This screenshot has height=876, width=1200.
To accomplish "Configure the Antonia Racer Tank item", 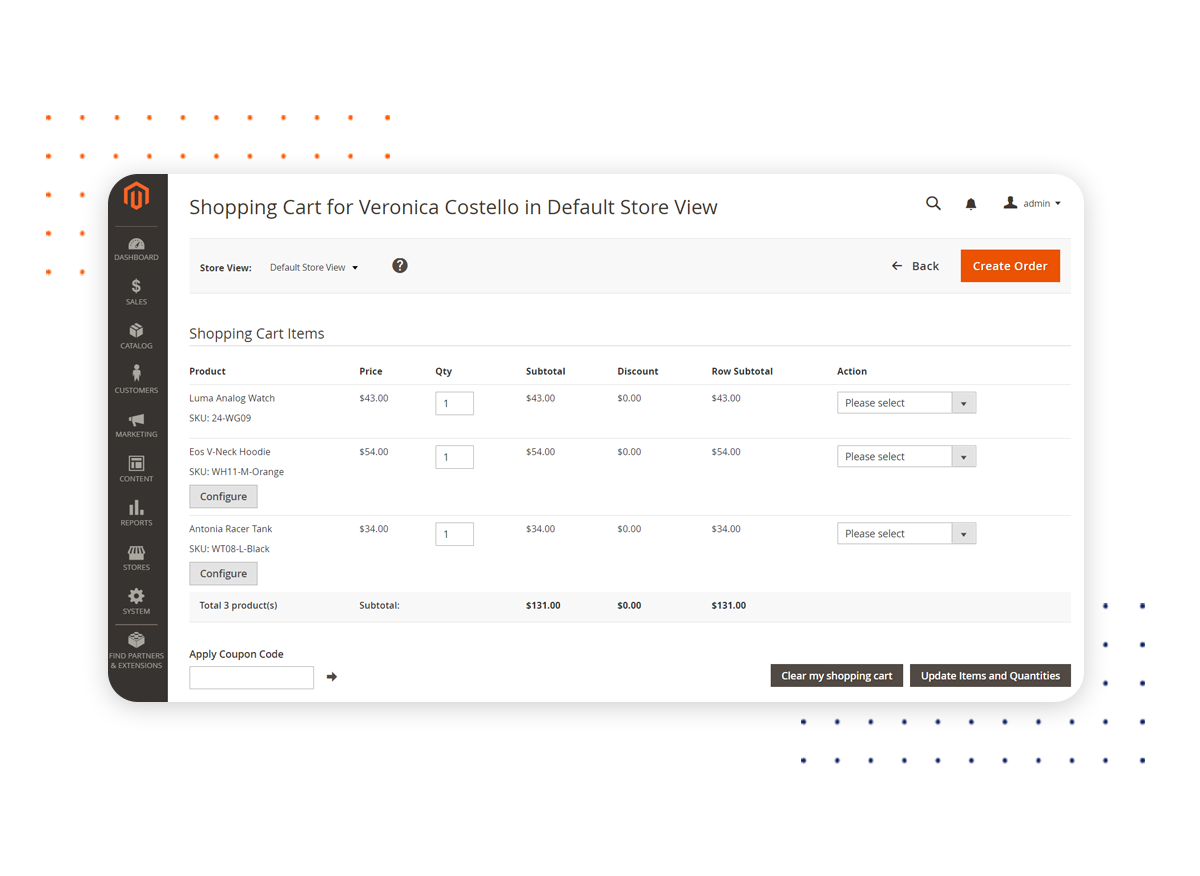I will coord(223,573).
